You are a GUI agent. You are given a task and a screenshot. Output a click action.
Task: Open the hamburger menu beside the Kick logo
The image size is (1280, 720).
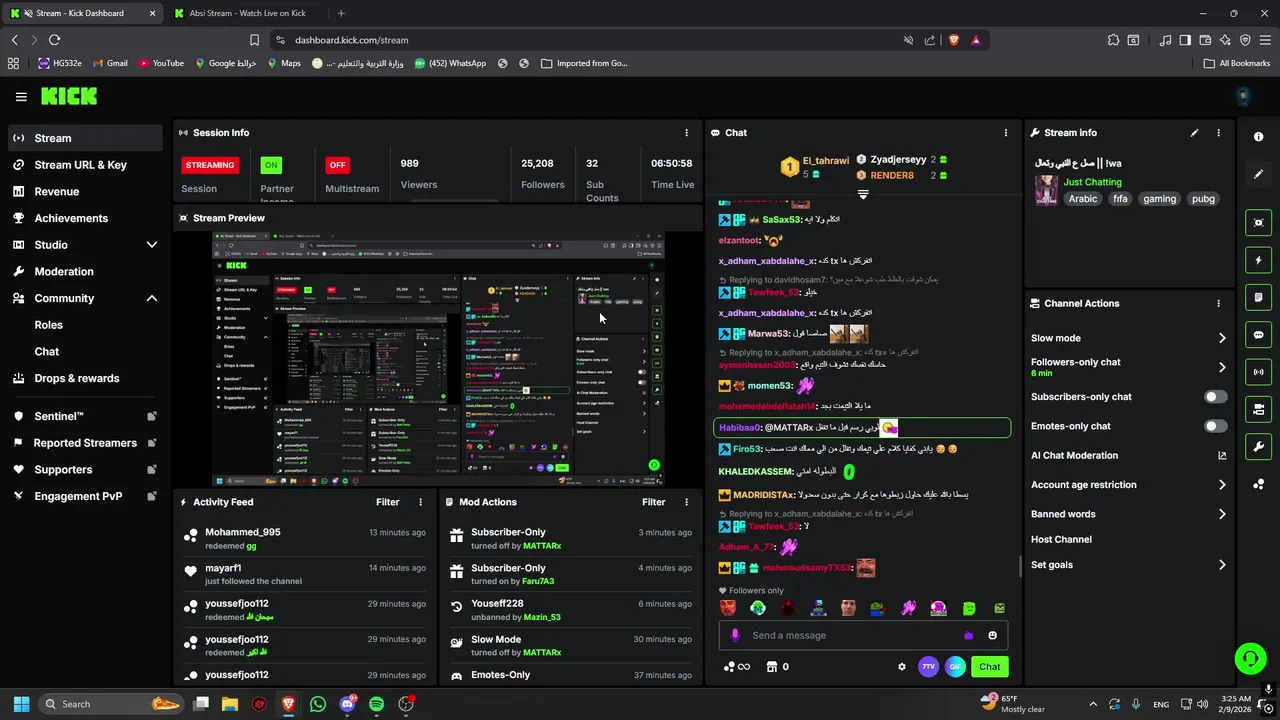pyautogui.click(x=21, y=97)
